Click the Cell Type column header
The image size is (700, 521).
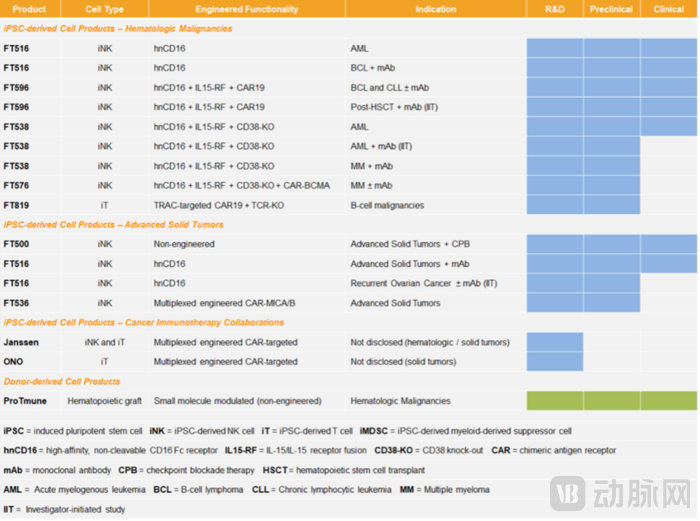[x=104, y=9]
